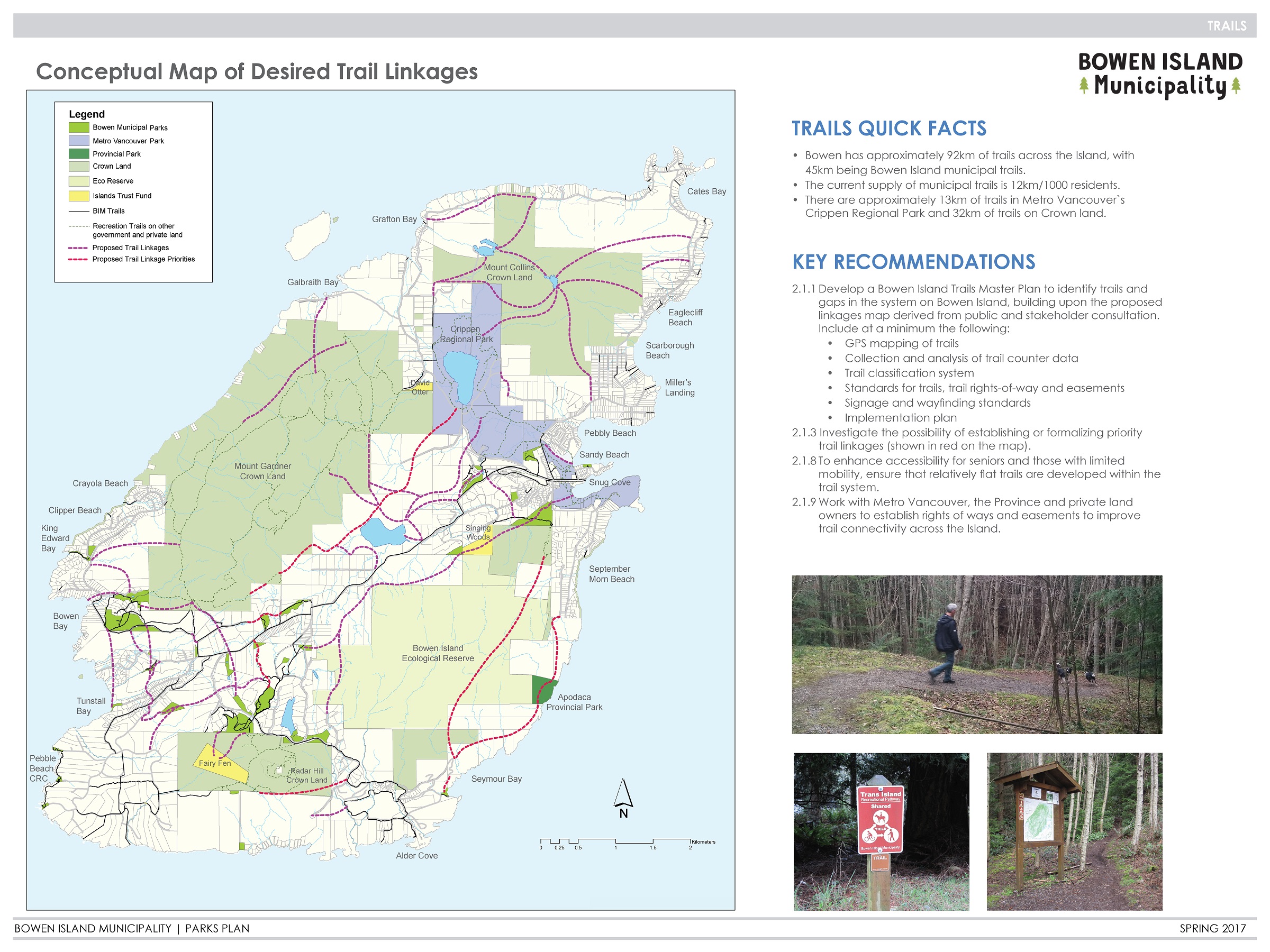Click the 'Mount Gardner Crown Land' label
The height and width of the screenshot is (952, 1270).
pyautogui.click(x=262, y=471)
